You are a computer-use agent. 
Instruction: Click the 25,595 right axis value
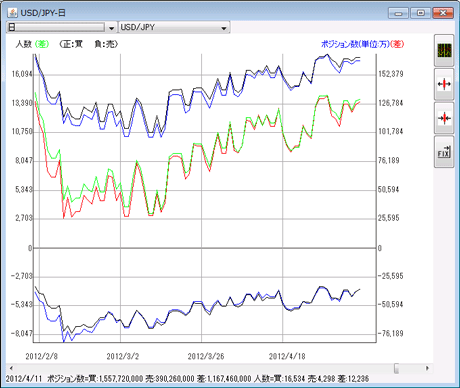[x=389, y=218]
